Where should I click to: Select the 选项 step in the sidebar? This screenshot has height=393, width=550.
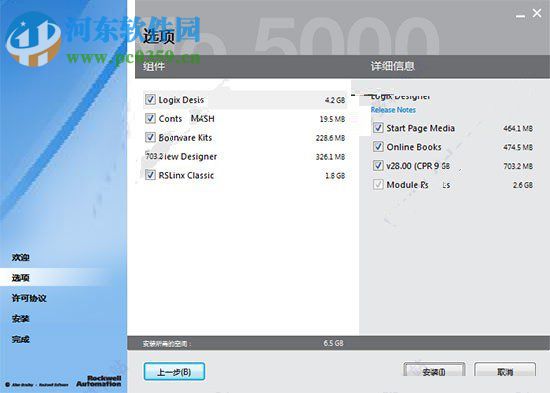coord(21,278)
